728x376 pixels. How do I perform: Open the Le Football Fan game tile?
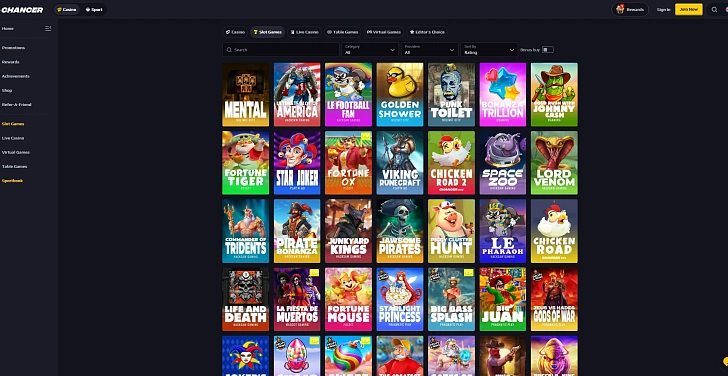[x=348, y=95]
